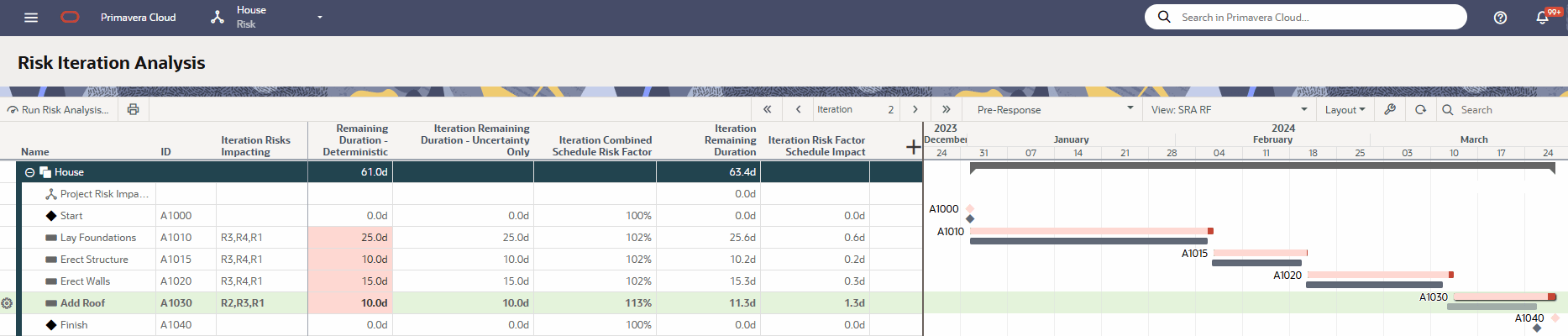Click the print icon
Image resolution: width=1568 pixels, height=336 pixels.
(133, 109)
